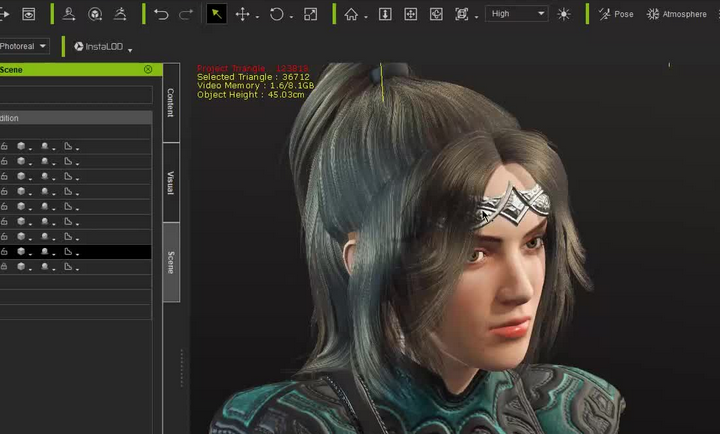Activate the Select arrow tool

coord(216,14)
